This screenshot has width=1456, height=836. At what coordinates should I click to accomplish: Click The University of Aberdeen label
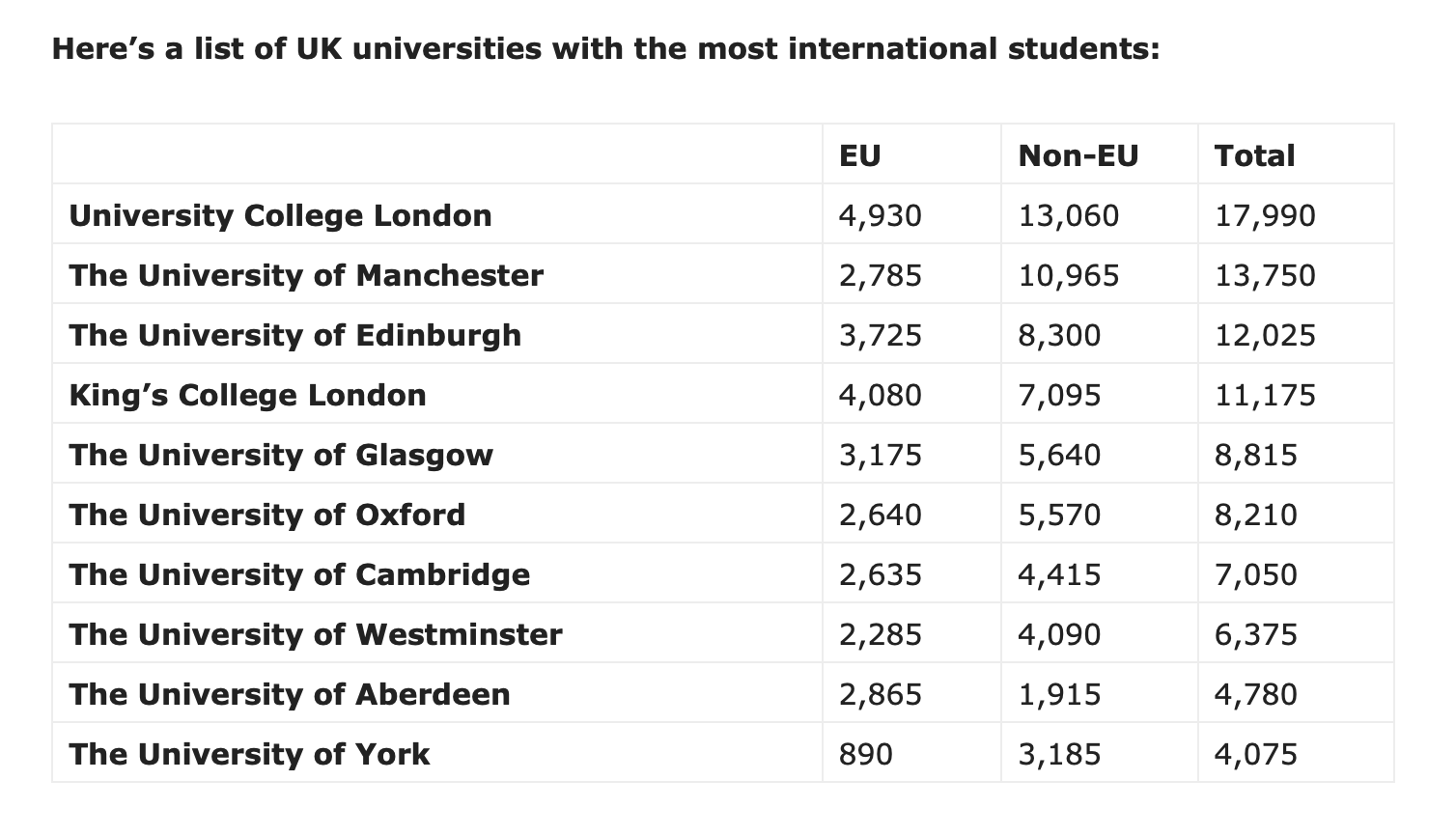290,694
